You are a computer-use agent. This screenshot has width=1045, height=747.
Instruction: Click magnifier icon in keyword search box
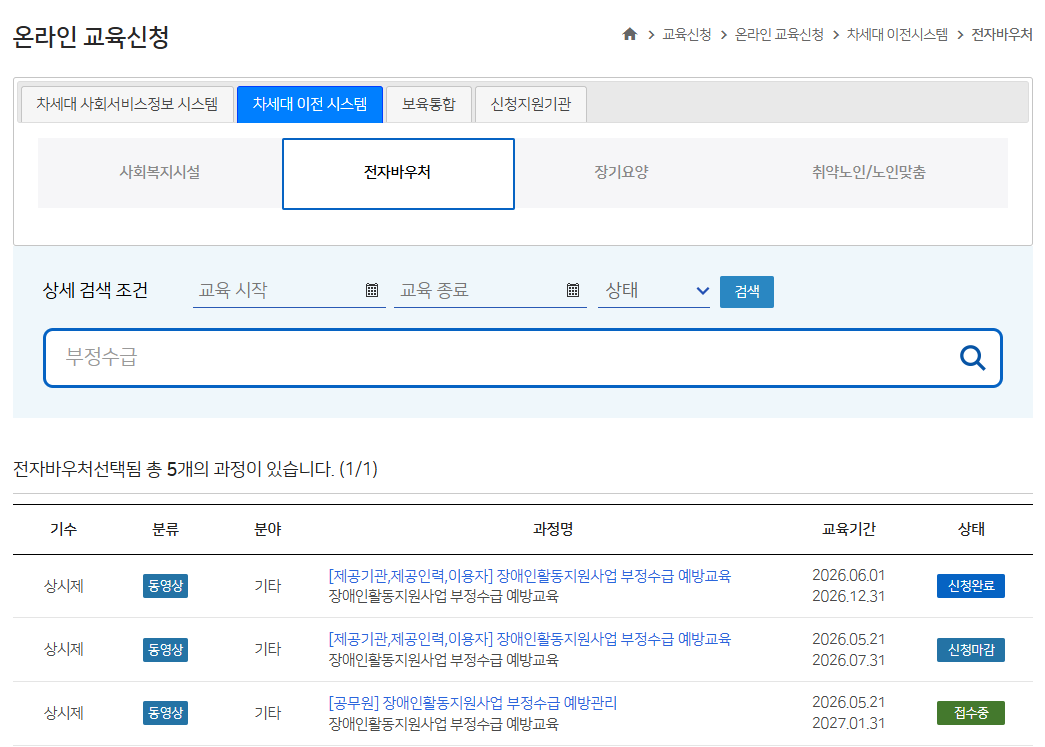click(x=972, y=358)
